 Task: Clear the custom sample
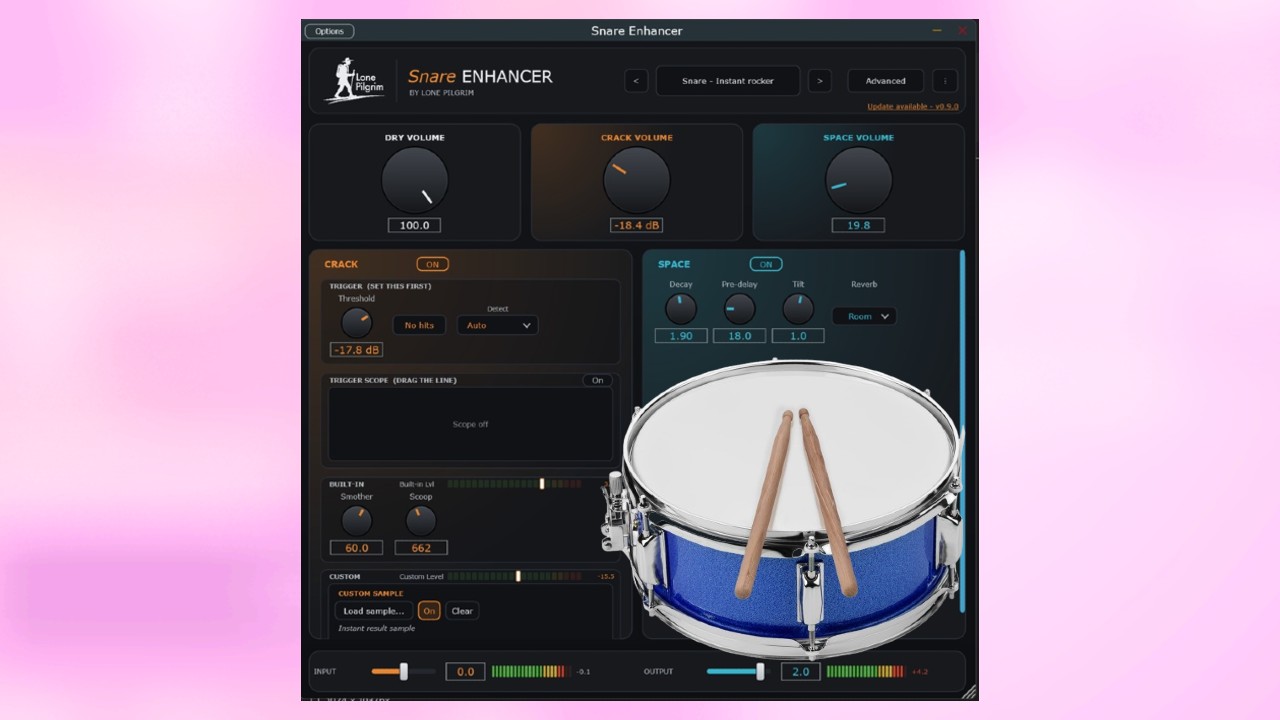pos(462,611)
